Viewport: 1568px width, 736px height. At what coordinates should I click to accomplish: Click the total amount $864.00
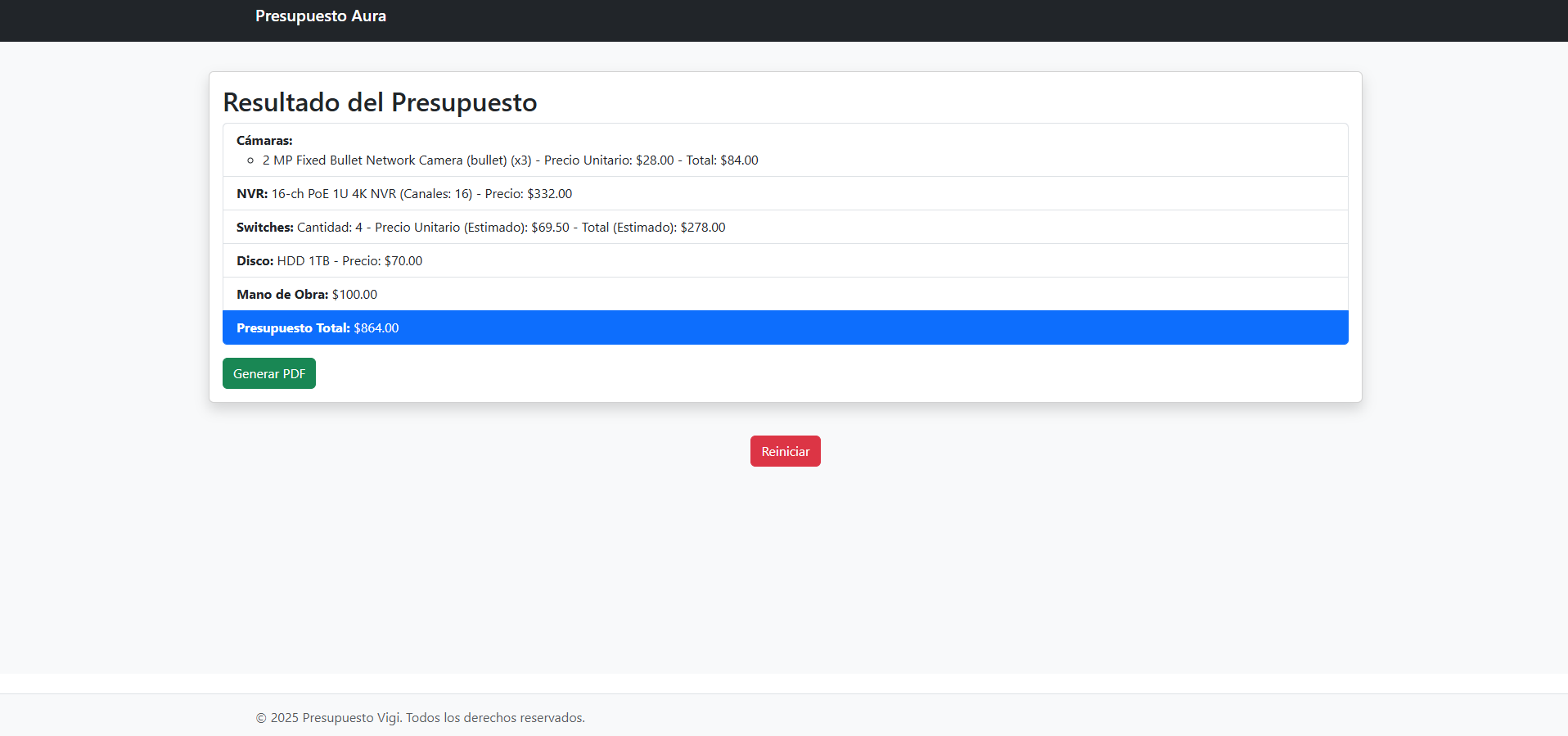click(376, 328)
